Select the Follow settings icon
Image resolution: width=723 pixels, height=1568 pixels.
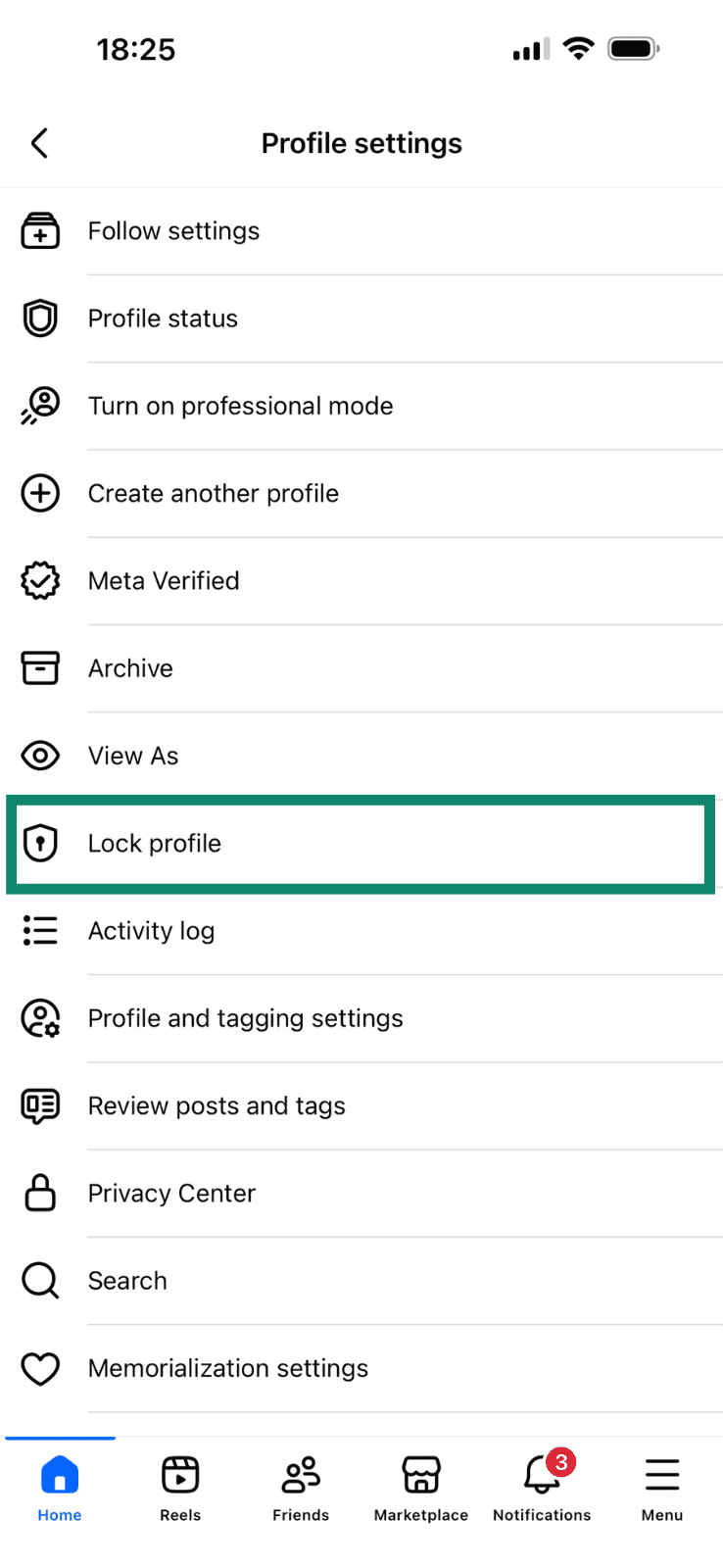(x=40, y=231)
